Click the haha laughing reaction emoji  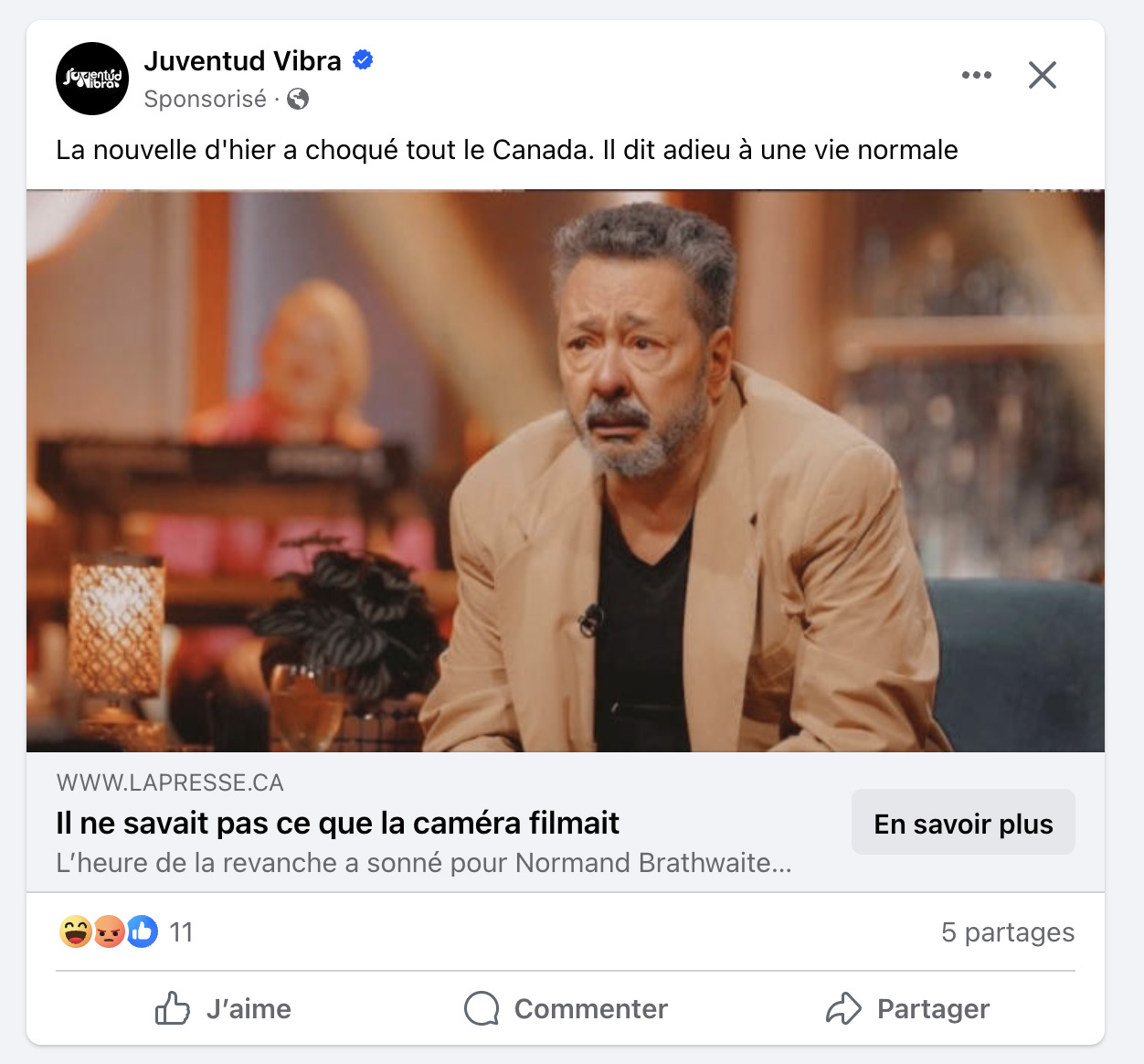(76, 931)
